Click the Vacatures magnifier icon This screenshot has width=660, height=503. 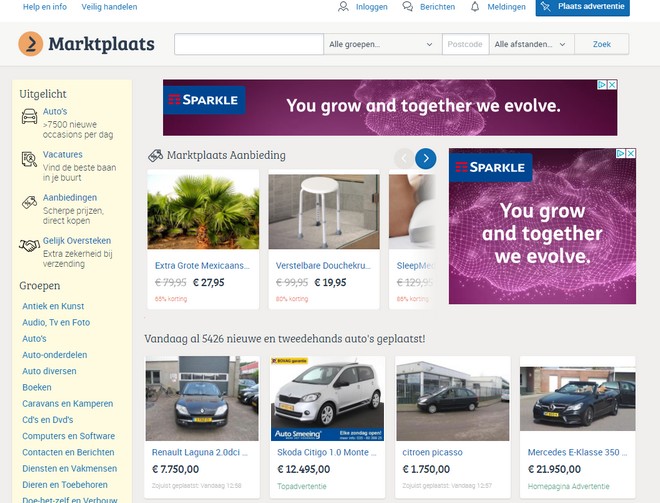click(29, 160)
